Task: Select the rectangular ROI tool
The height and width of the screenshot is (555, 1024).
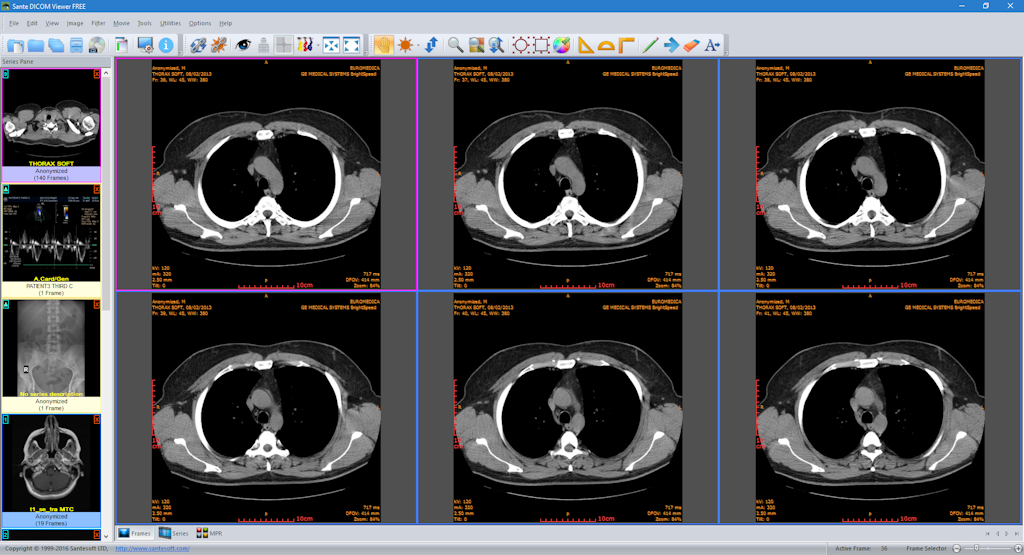Action: 541,45
